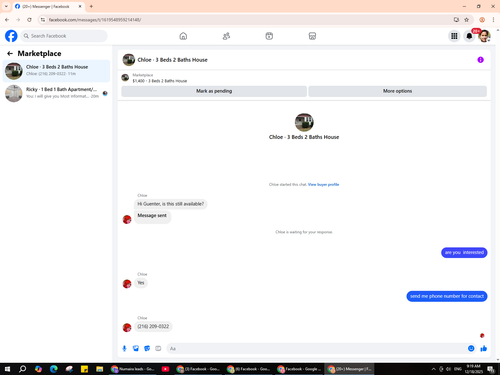Reload the page with refresh icon
The width and height of the screenshot is (500, 375).
click(x=29, y=20)
